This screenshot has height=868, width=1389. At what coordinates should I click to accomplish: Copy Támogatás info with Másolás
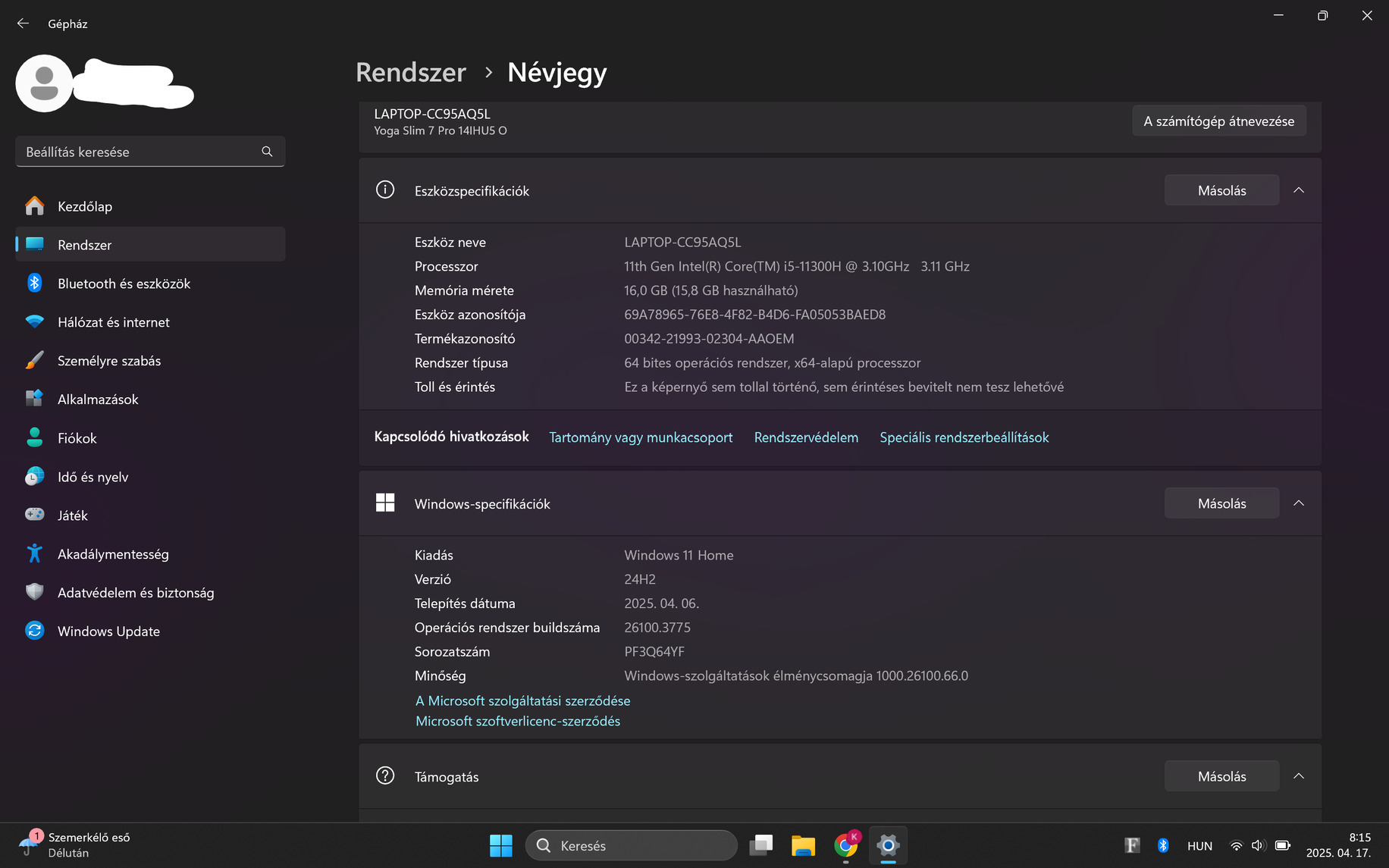tap(1222, 776)
